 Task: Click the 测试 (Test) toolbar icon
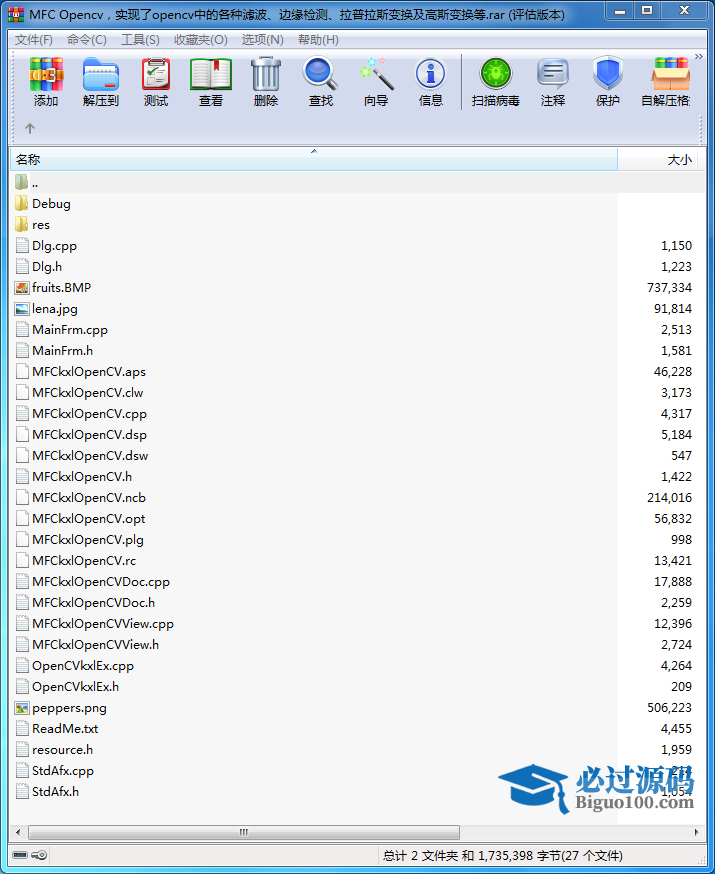pos(156,74)
